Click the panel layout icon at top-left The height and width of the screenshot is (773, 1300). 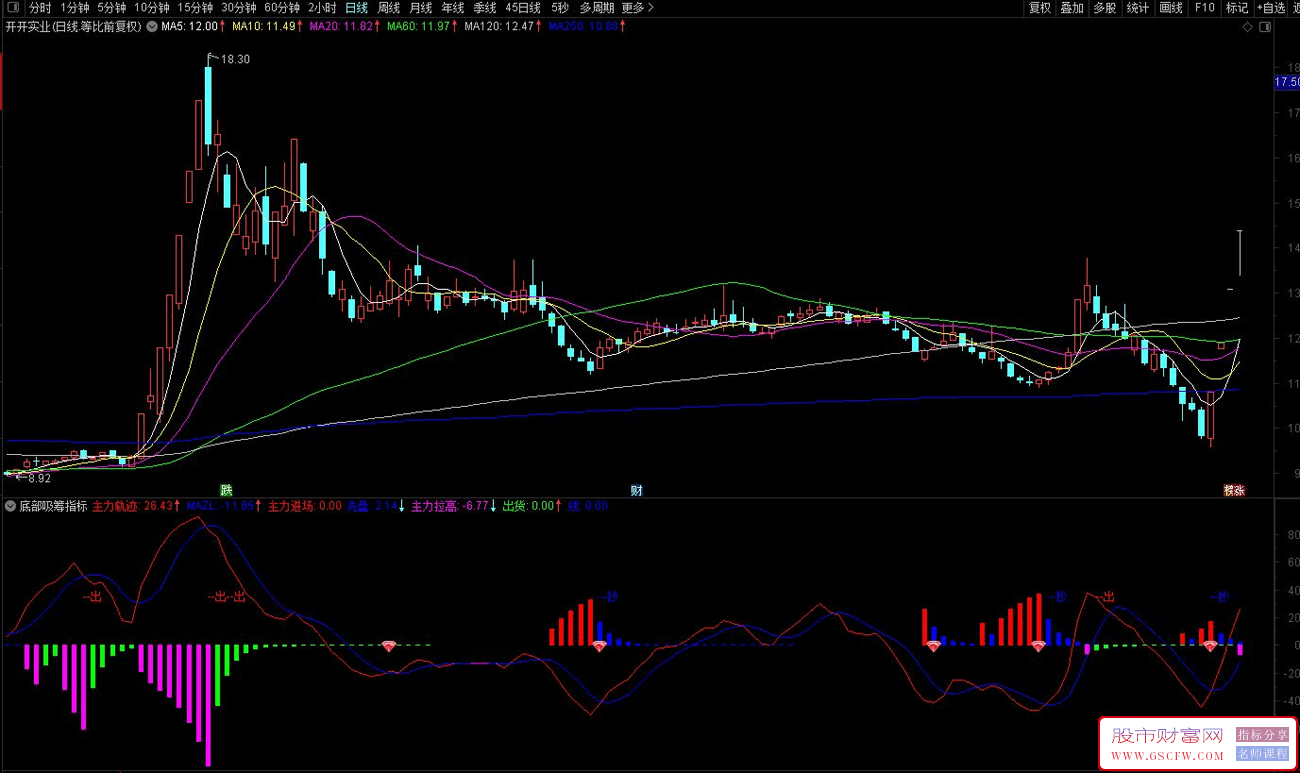(x=14, y=8)
